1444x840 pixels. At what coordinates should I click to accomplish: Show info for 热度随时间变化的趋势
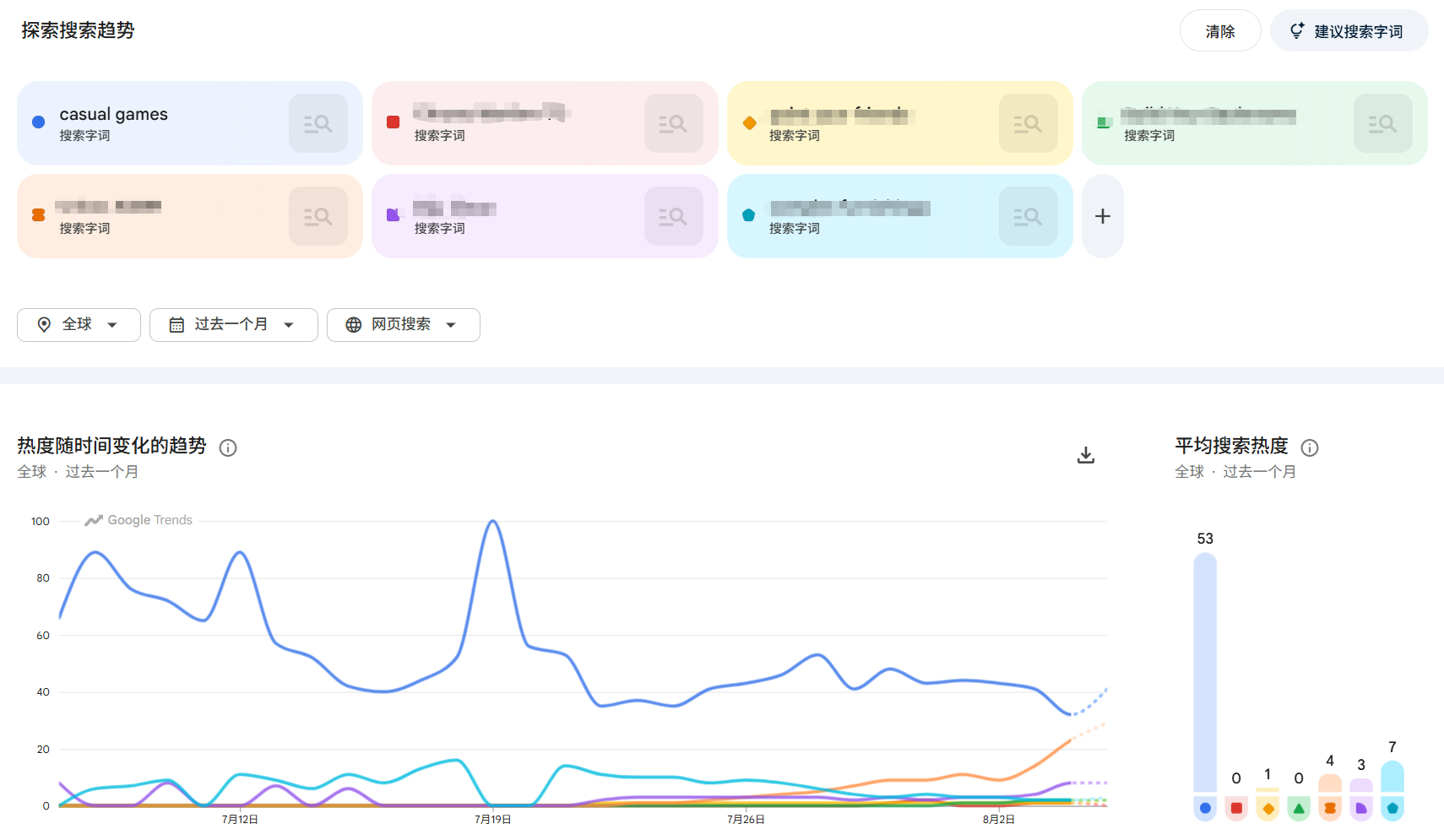(228, 447)
